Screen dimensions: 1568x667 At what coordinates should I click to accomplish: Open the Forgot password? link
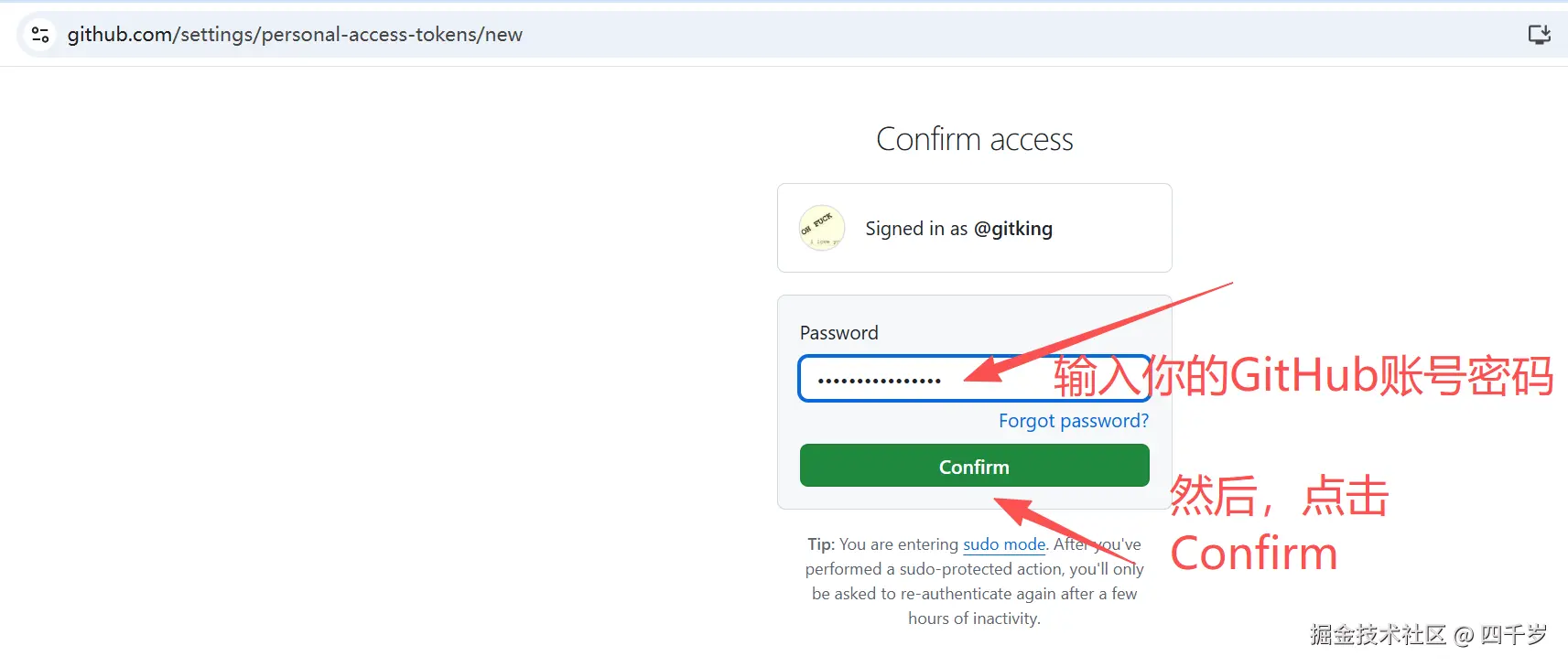click(1073, 421)
